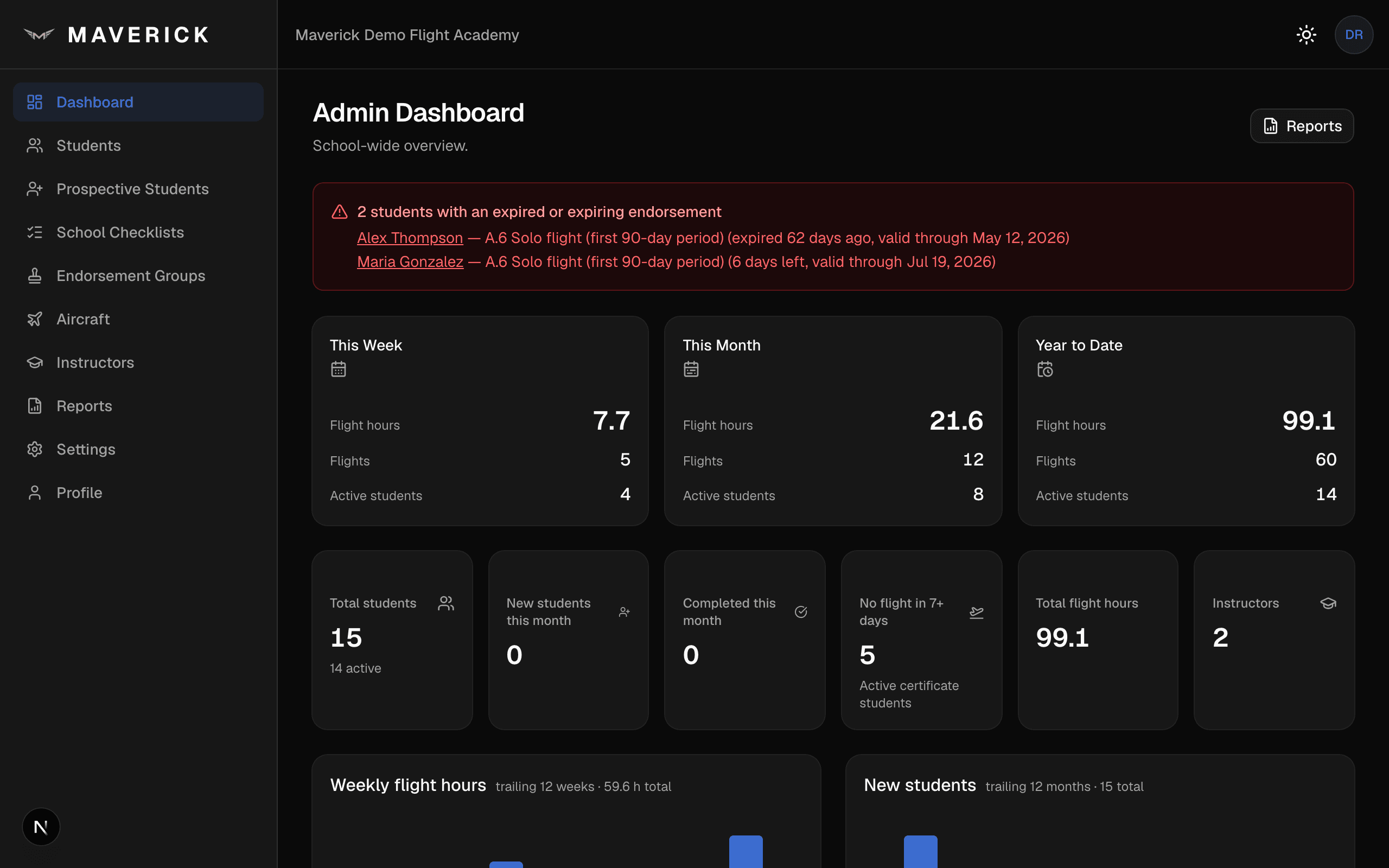Viewport: 1389px width, 868px height.
Task: Click the Total flight hours card
Action: (1098, 640)
